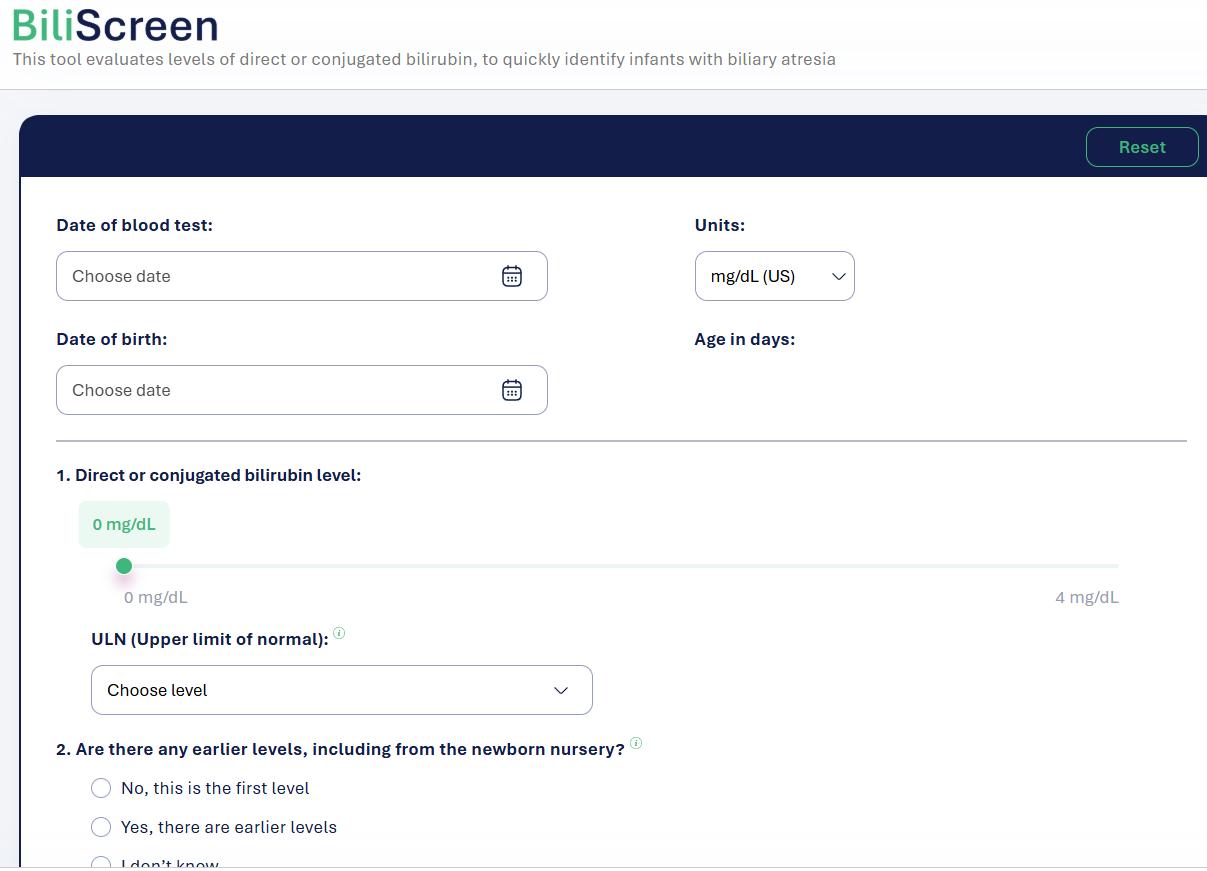Click the '4 mg/dL' maximum label
1207x871 pixels.
(1086, 598)
